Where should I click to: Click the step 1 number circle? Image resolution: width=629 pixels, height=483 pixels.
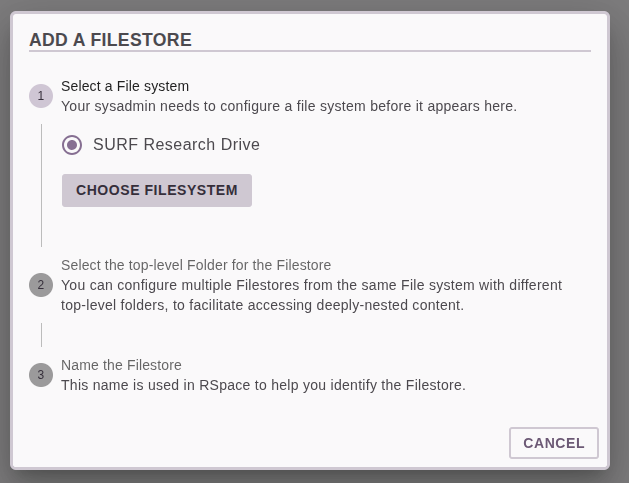pyautogui.click(x=41, y=96)
